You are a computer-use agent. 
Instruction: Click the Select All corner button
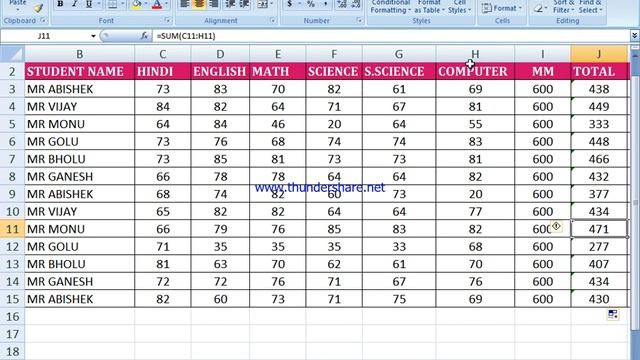coord(12,54)
